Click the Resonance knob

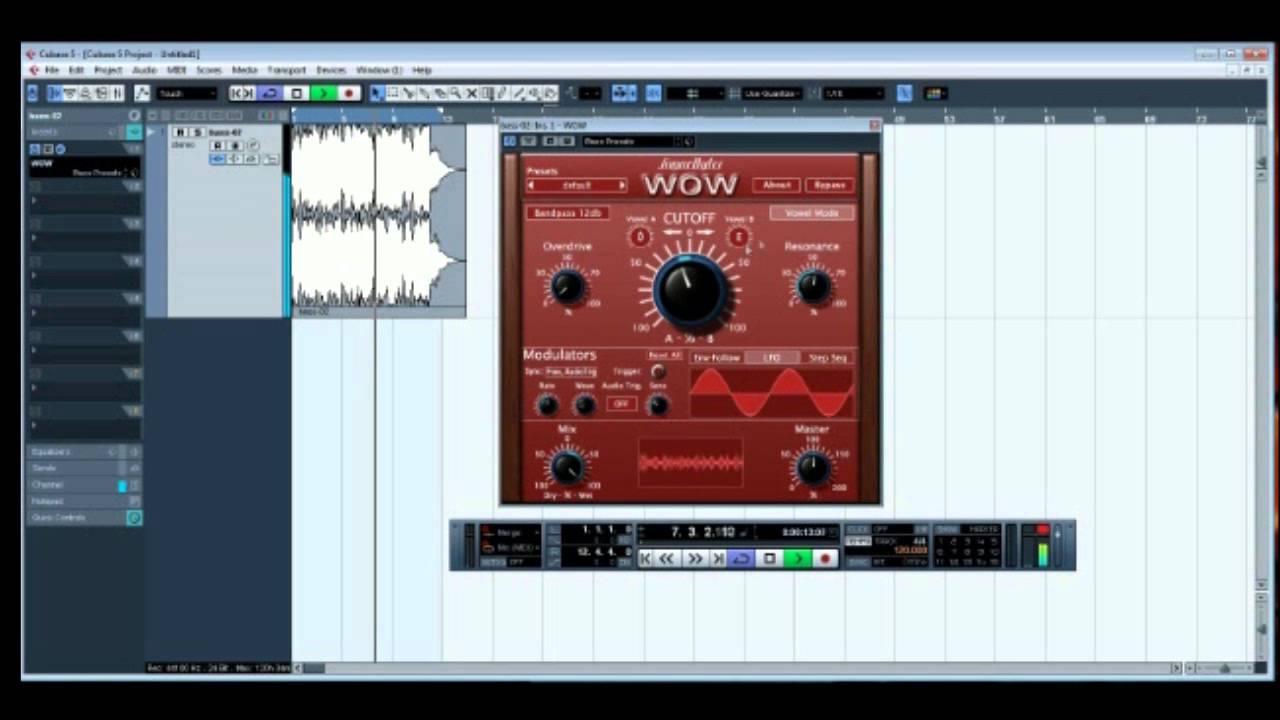(812, 288)
